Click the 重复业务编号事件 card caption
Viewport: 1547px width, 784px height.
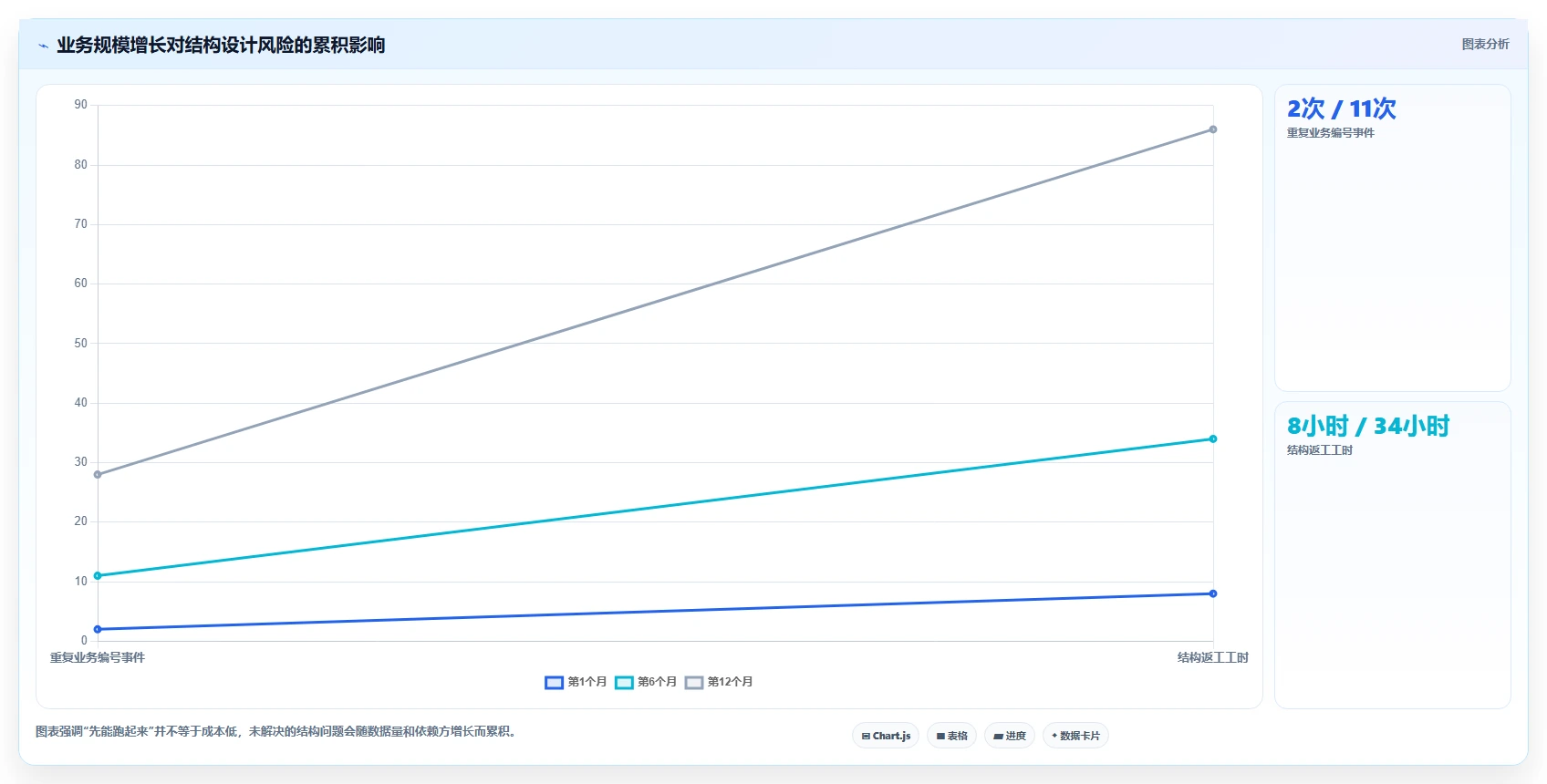tap(1330, 133)
